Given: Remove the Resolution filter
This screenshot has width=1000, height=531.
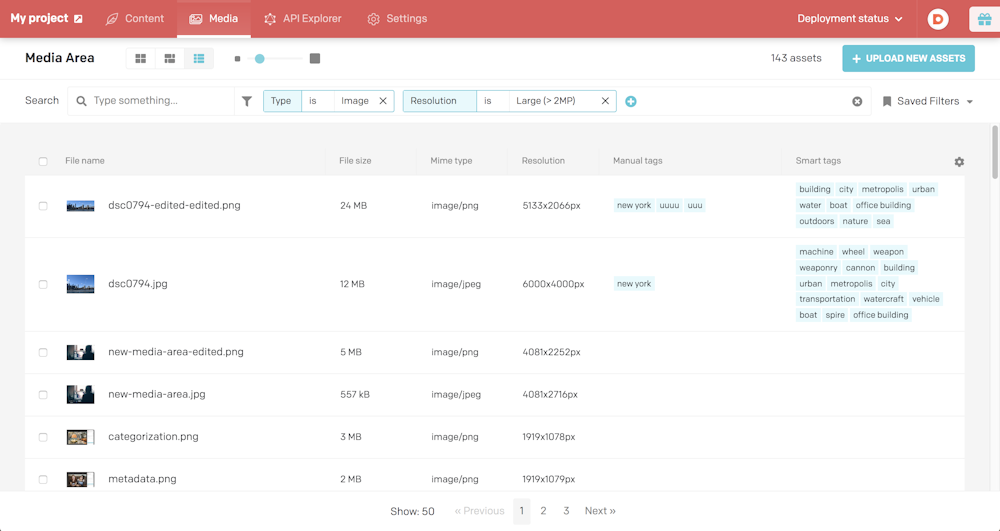Looking at the screenshot, I should tap(605, 101).
